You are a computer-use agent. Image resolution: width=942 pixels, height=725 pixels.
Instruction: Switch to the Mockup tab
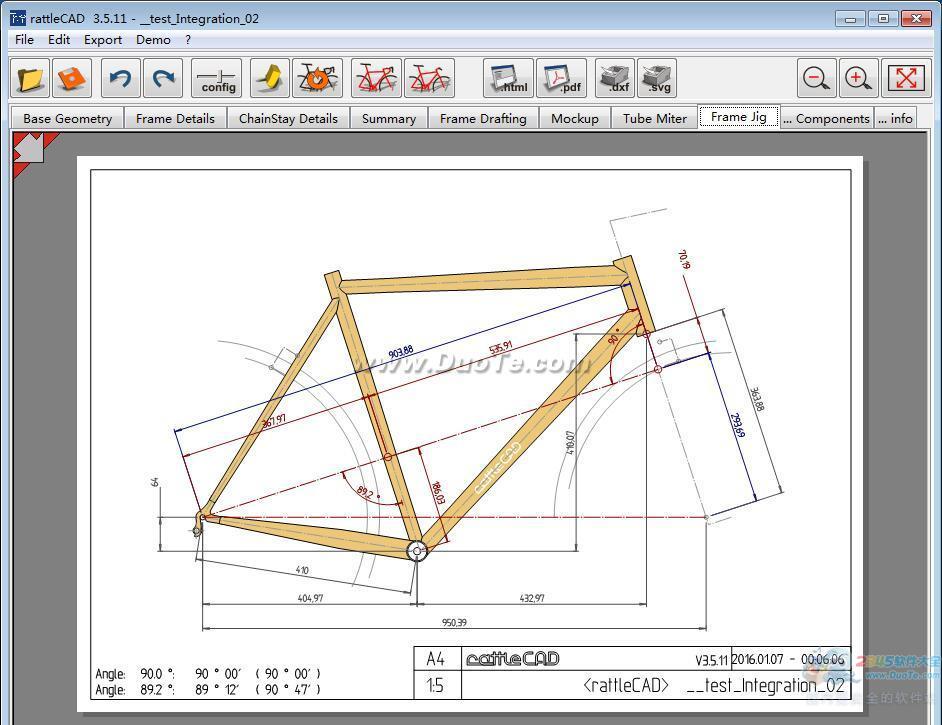(x=575, y=118)
